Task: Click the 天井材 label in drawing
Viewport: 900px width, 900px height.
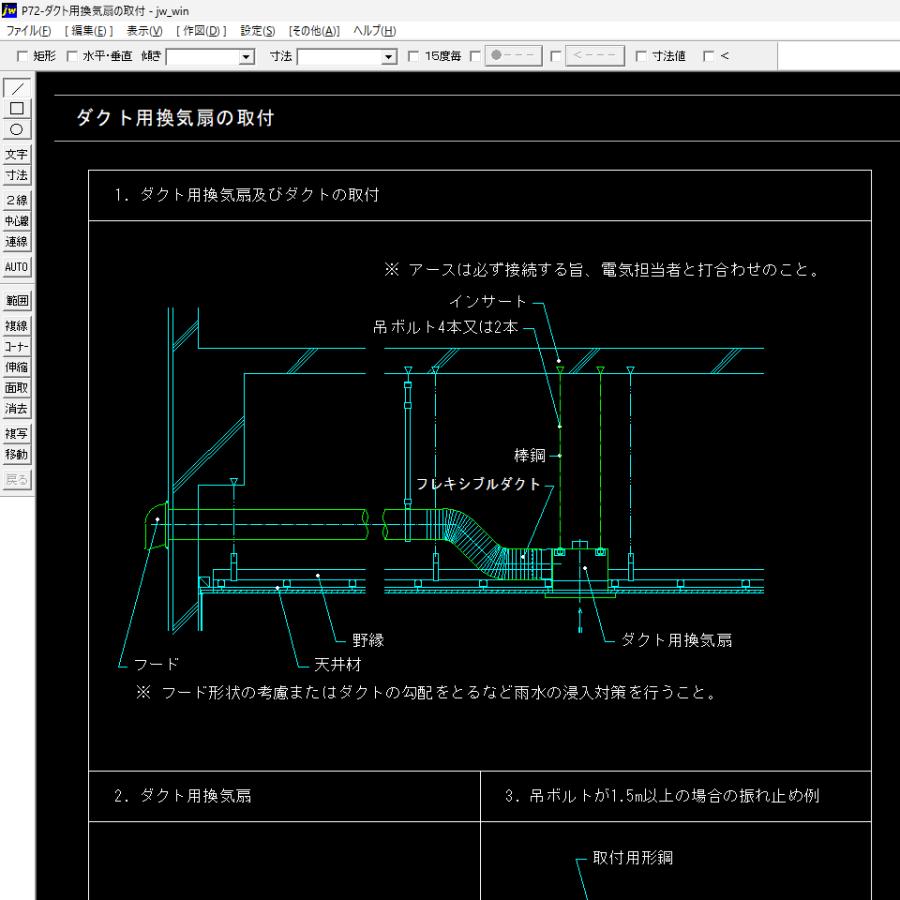Action: [338, 665]
